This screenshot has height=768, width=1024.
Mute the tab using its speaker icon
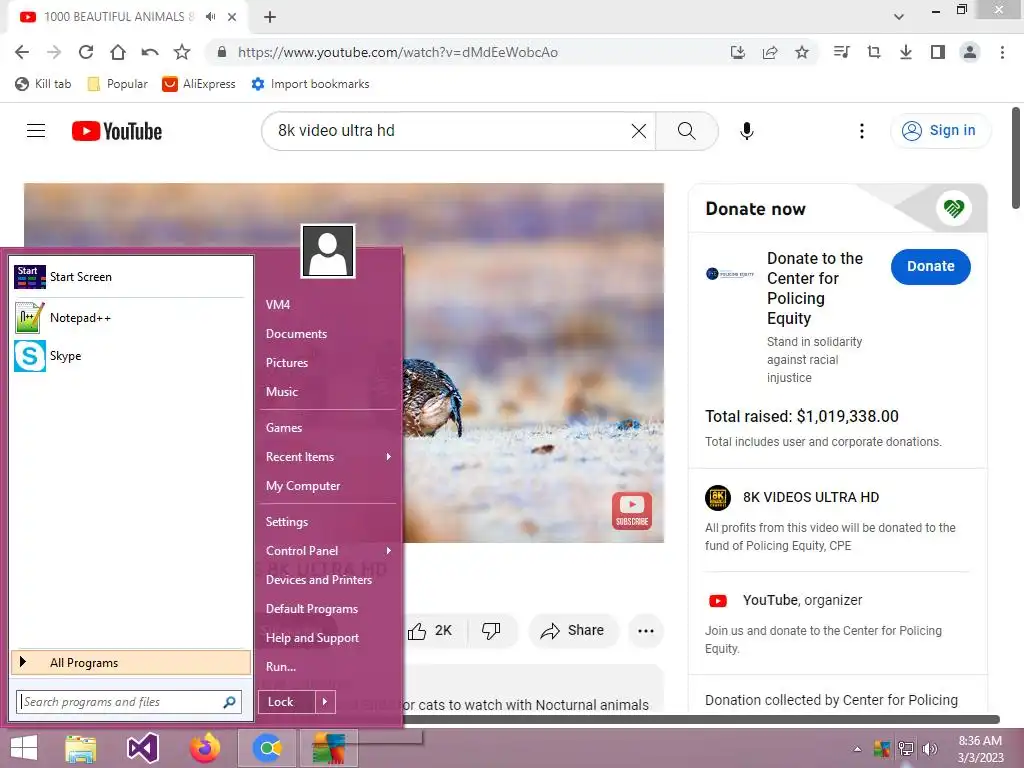coord(210,17)
